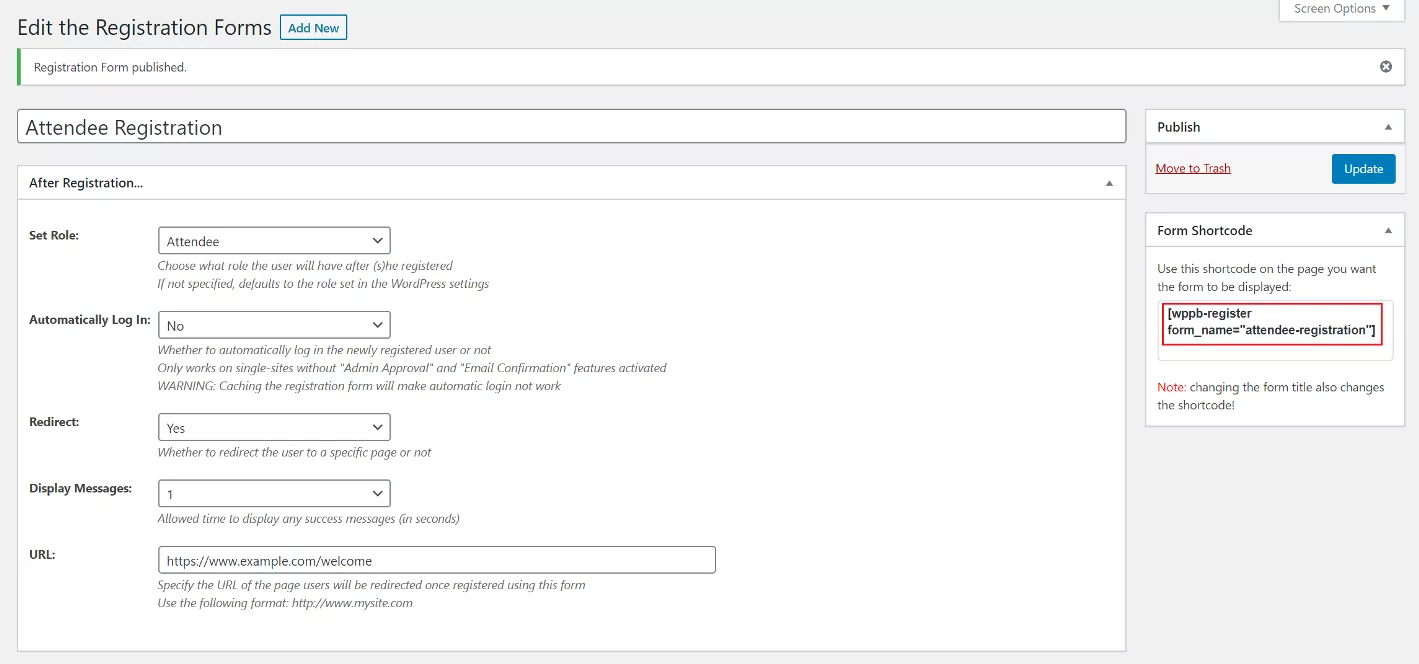The image size is (1419, 664).
Task: Click the 'Automatically Log In:' label
Action: [90, 320]
